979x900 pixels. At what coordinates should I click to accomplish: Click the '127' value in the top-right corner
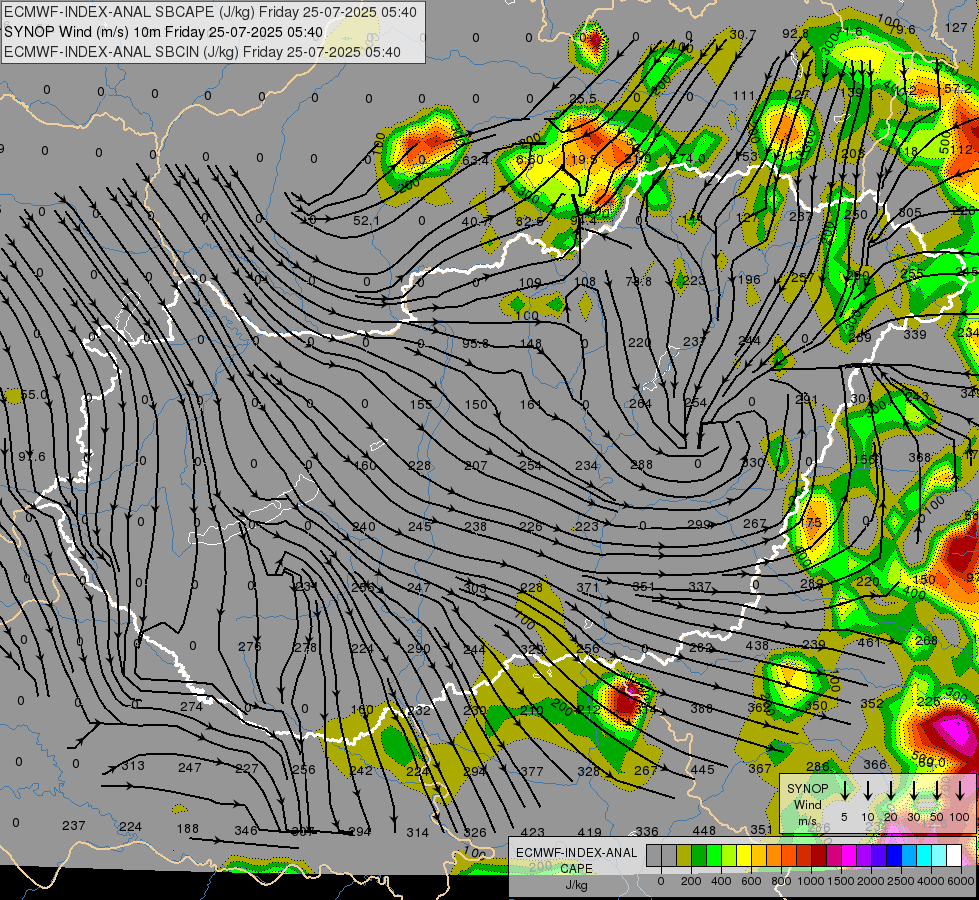[x=956, y=27]
